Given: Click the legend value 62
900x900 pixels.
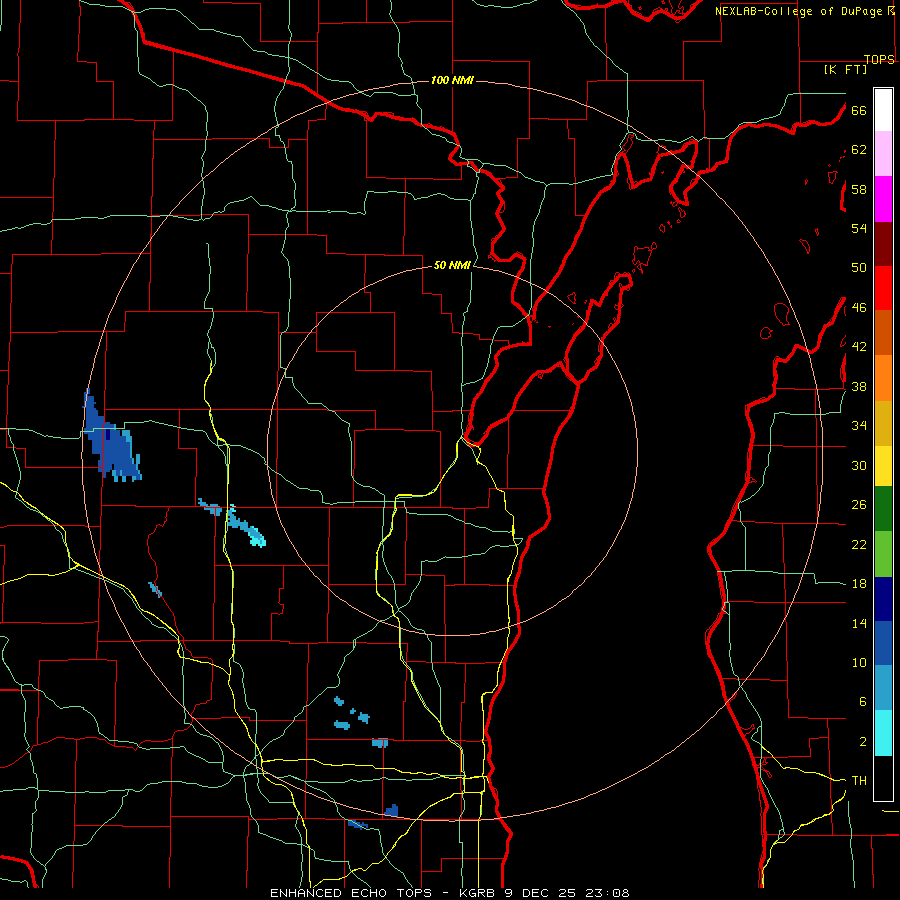Looking at the screenshot, I should [859, 150].
